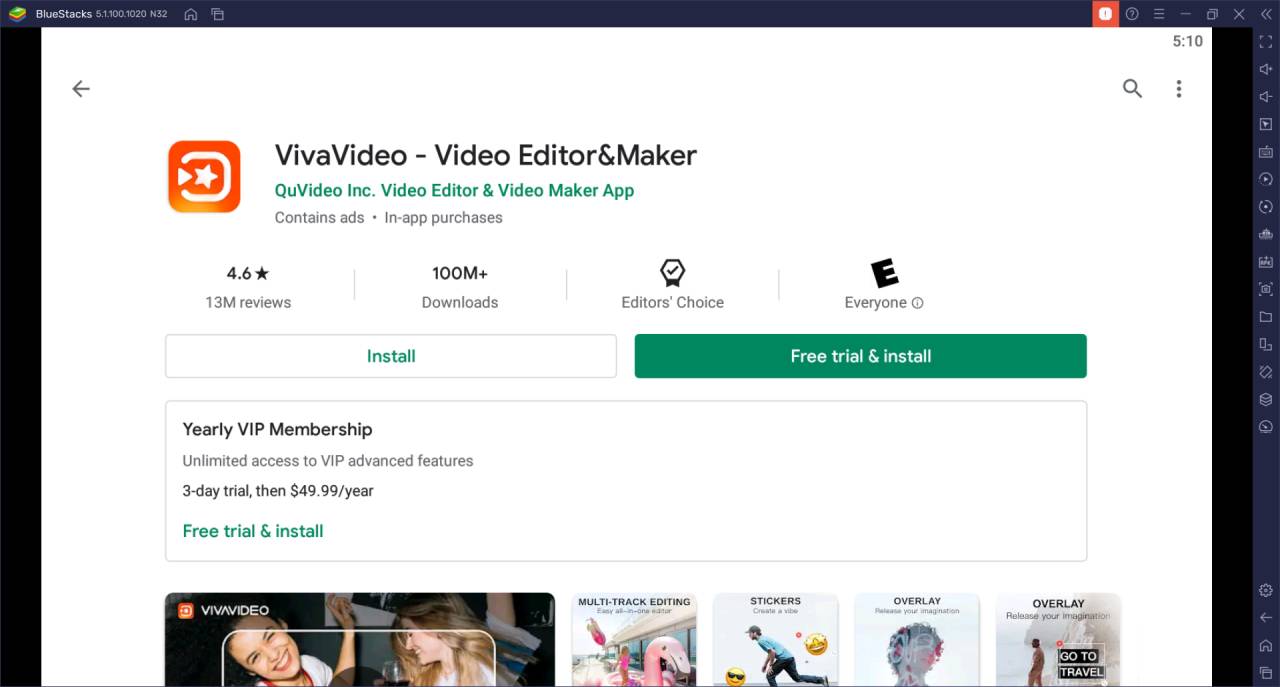Click the VivaVideo app icon
Screen dimensions: 1280x687
(204, 177)
